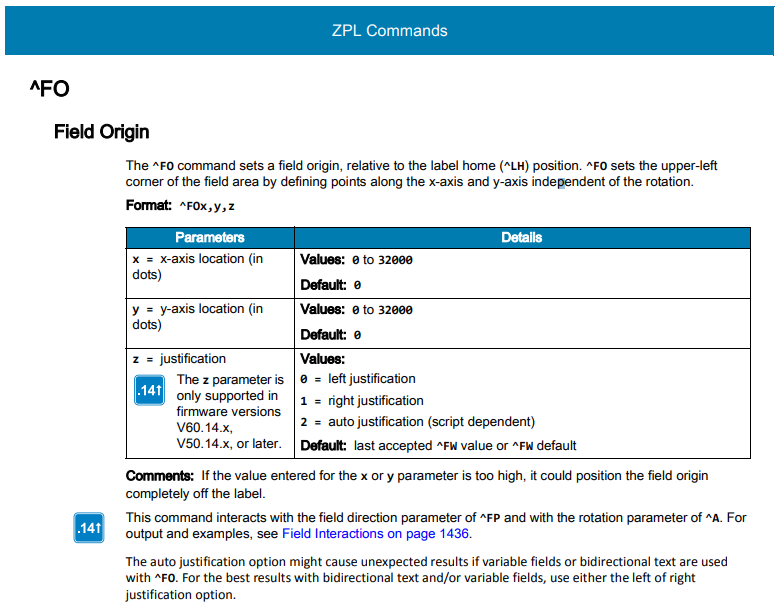783x614 pixels.
Task: Click 'This command interacts with the field direction' line
Action: click(x=436, y=518)
